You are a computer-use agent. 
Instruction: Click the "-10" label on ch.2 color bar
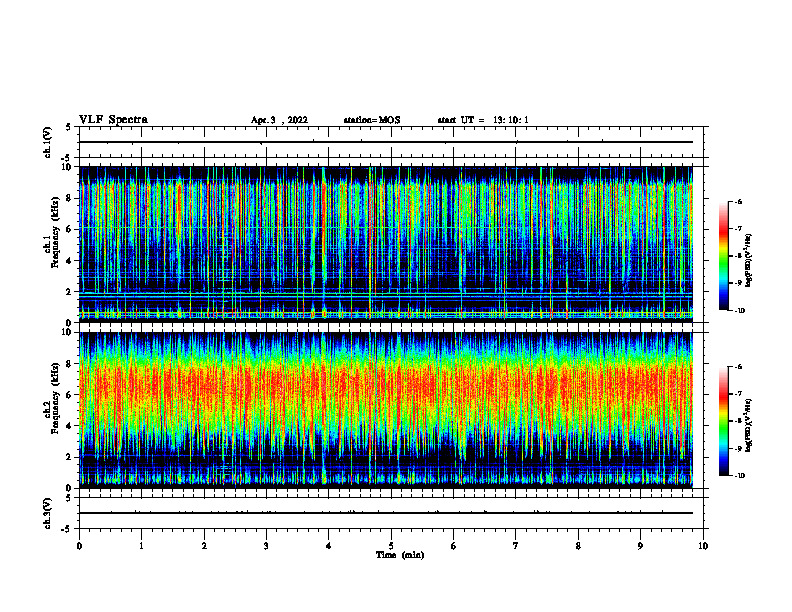tap(740, 476)
